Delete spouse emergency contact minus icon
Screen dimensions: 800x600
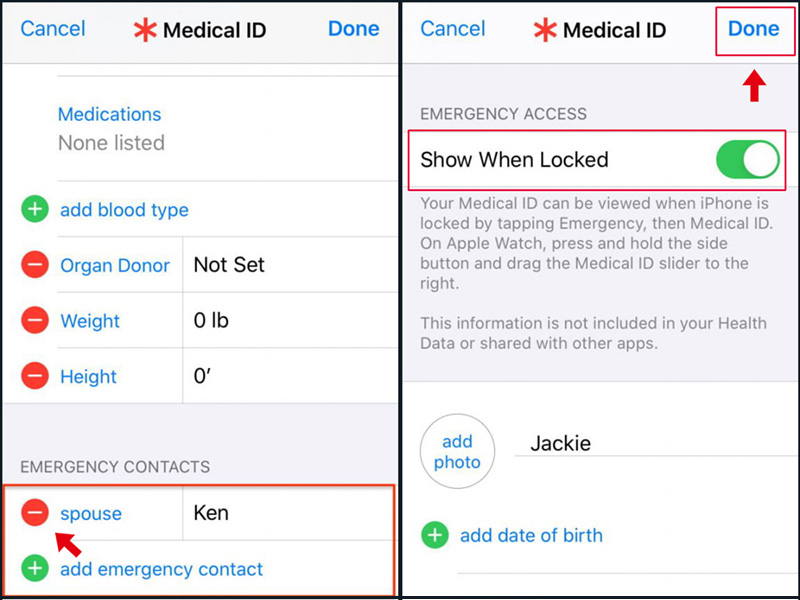(35, 512)
